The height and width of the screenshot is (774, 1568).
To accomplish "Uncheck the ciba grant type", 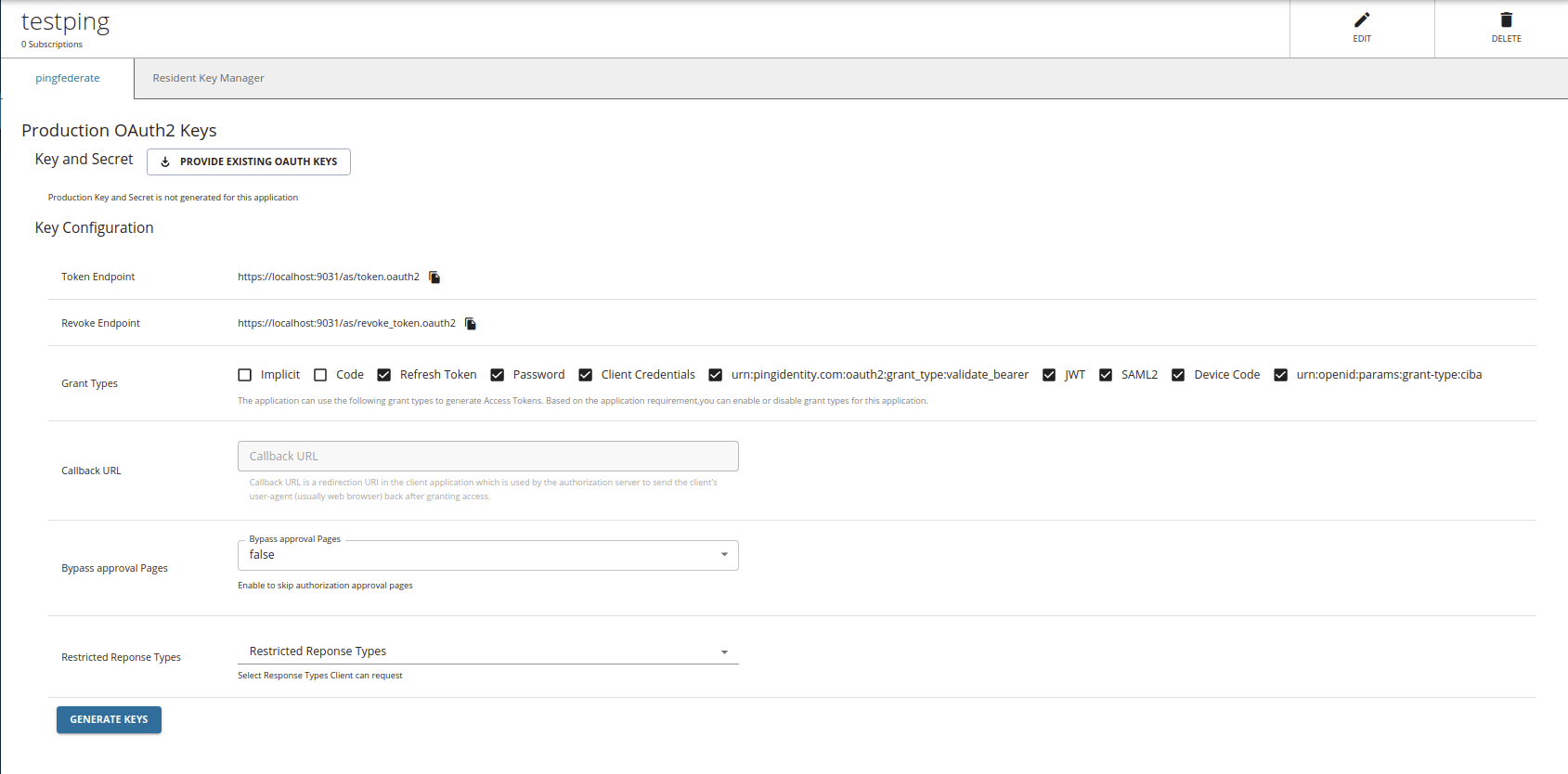I will pos(1281,375).
